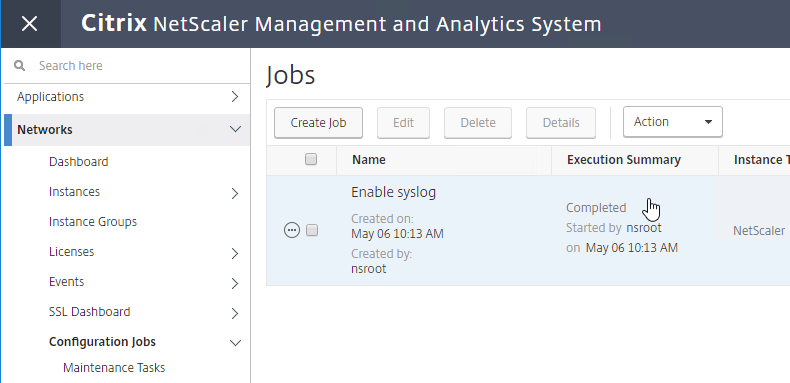Tick the Enable syslog job checkbox
This screenshot has height=383, width=790.
pos(312,230)
